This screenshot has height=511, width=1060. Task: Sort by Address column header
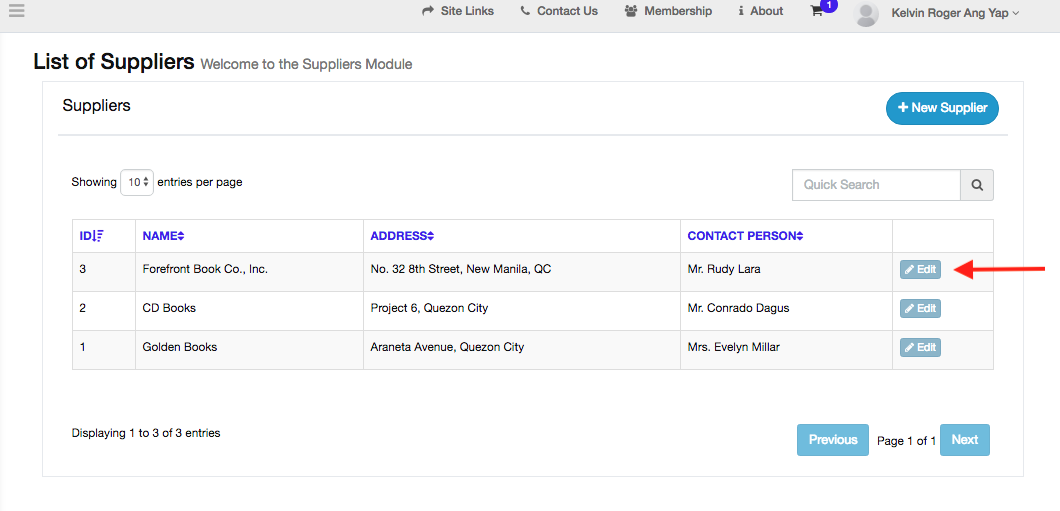point(402,236)
